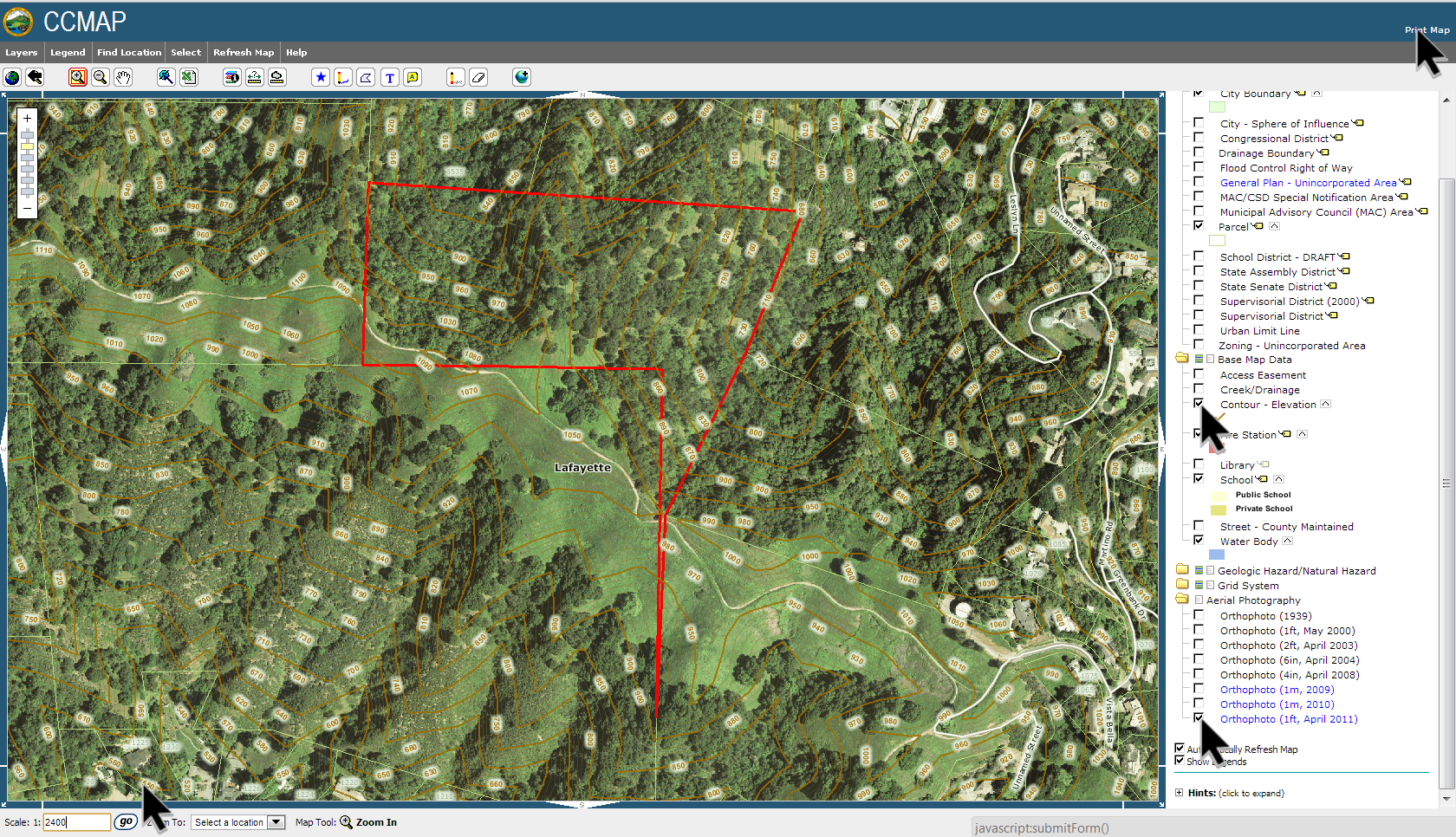The width and height of the screenshot is (1456, 837).
Task: Click the map zoom level slider
Action: pyautogui.click(x=27, y=164)
